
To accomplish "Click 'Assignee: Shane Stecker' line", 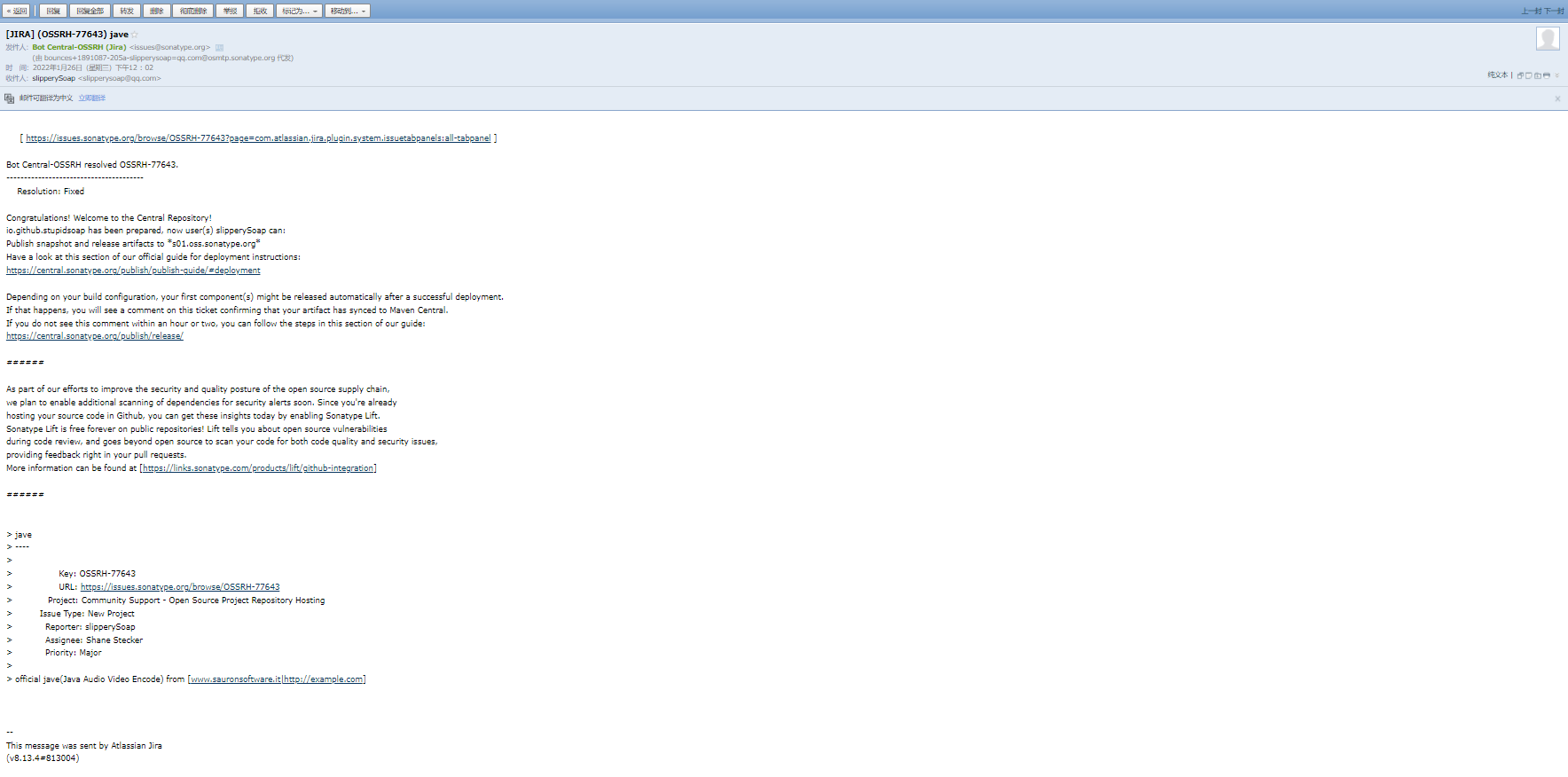I will tap(94, 640).
